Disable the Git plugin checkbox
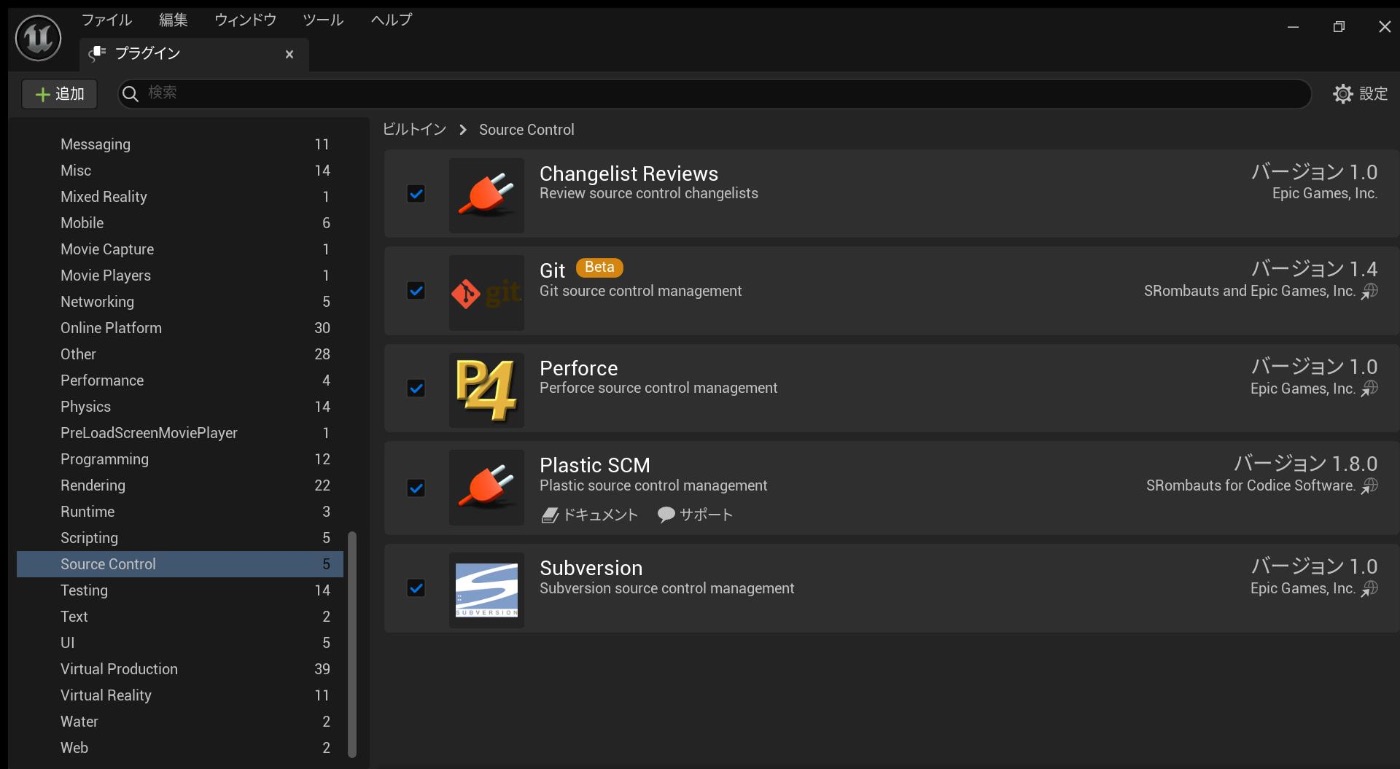 pos(416,291)
